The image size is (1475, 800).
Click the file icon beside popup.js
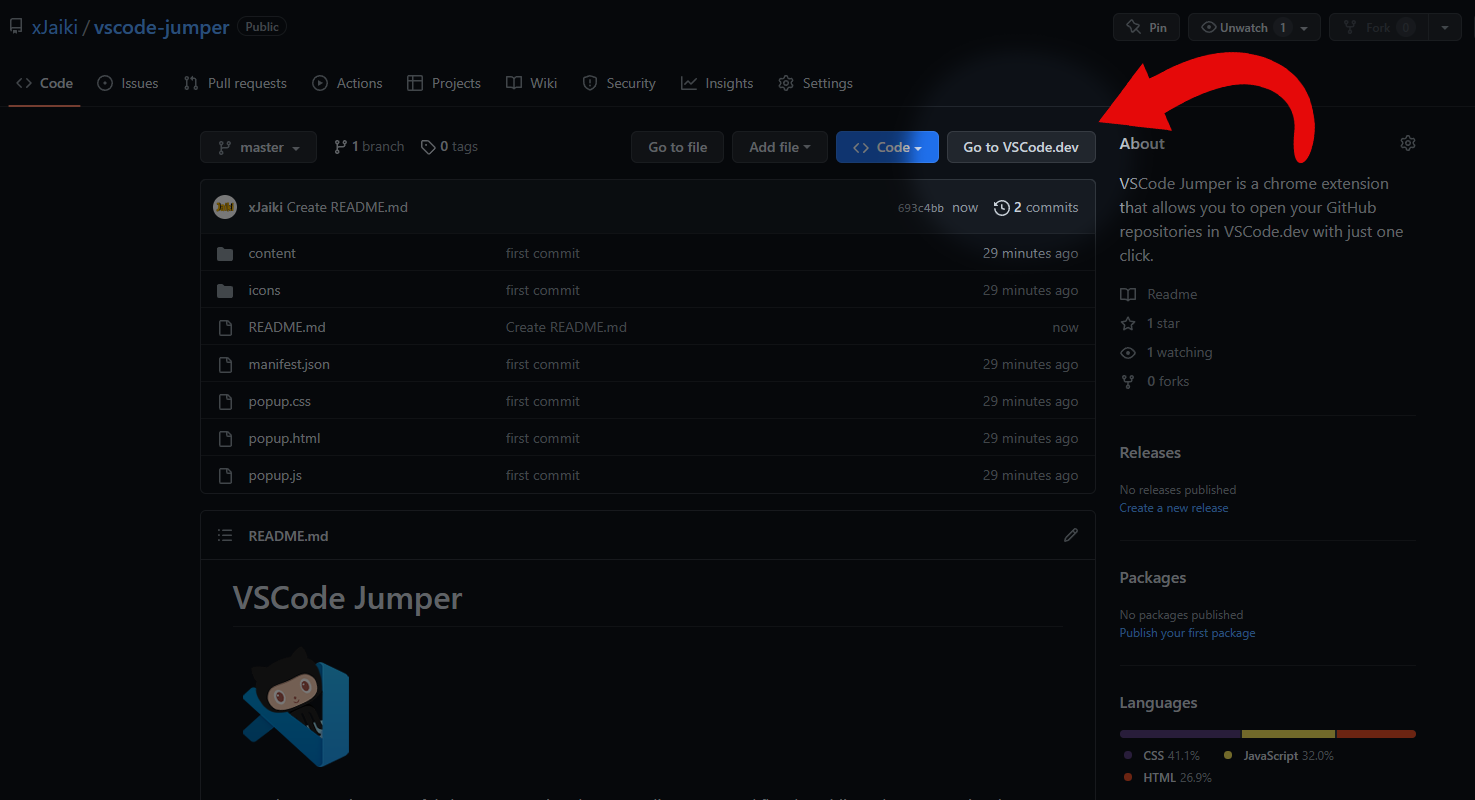(225, 476)
